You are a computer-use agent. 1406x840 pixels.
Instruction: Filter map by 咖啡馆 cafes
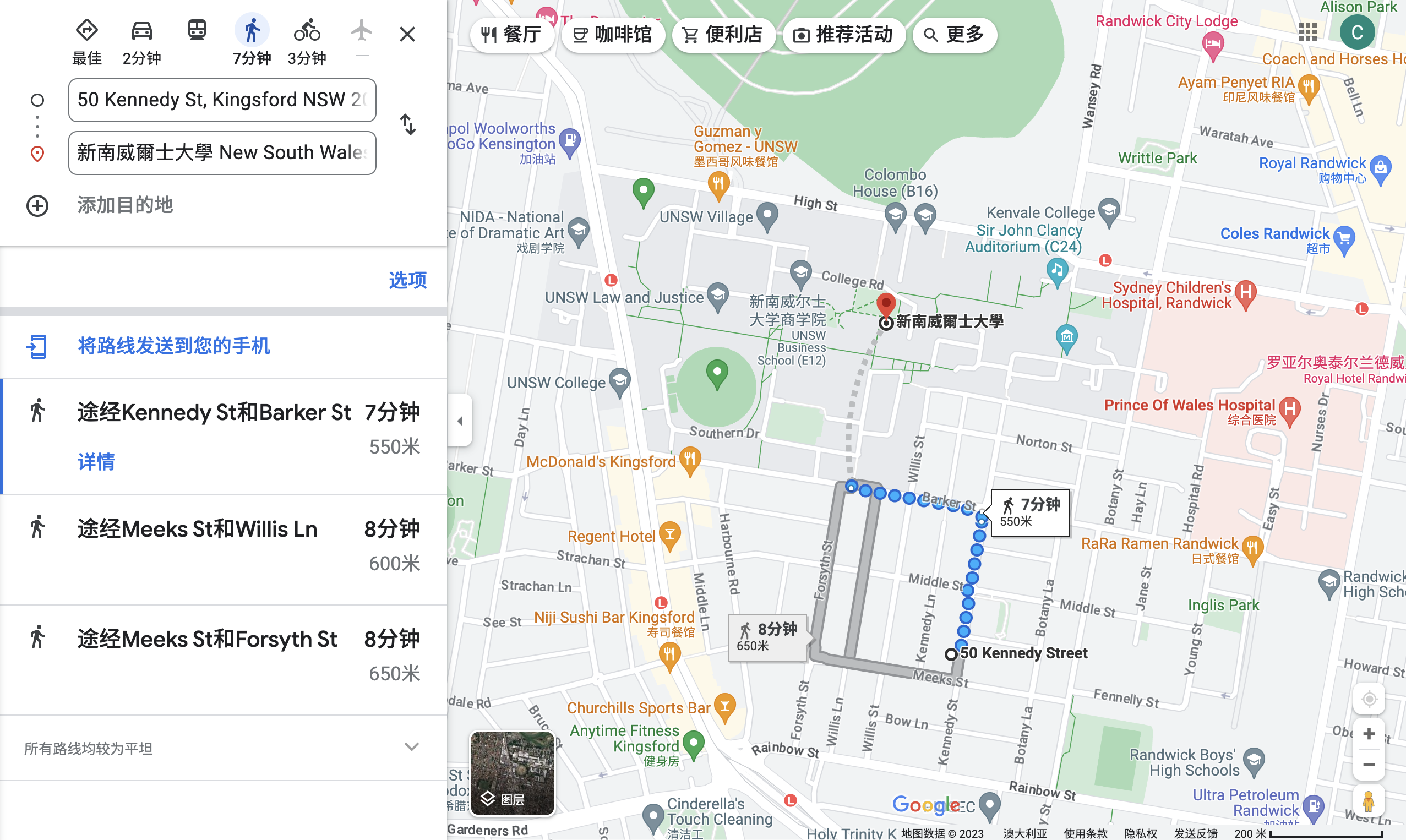(612, 35)
